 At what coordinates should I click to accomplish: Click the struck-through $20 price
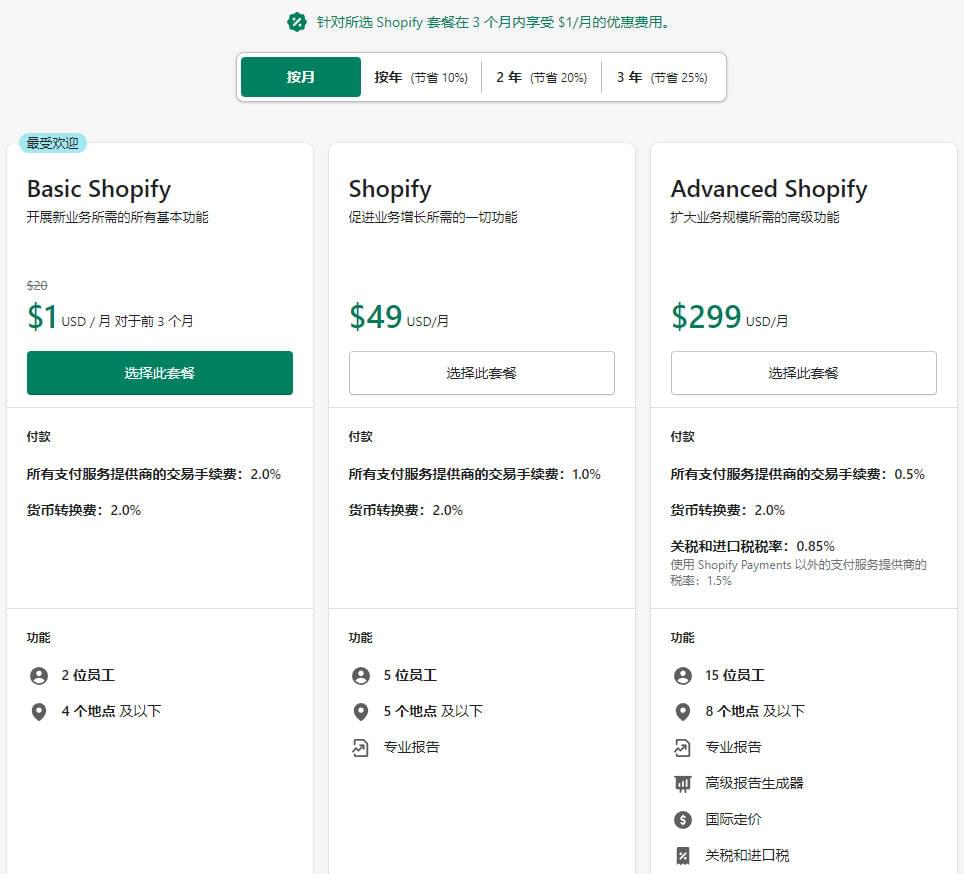(x=37, y=286)
